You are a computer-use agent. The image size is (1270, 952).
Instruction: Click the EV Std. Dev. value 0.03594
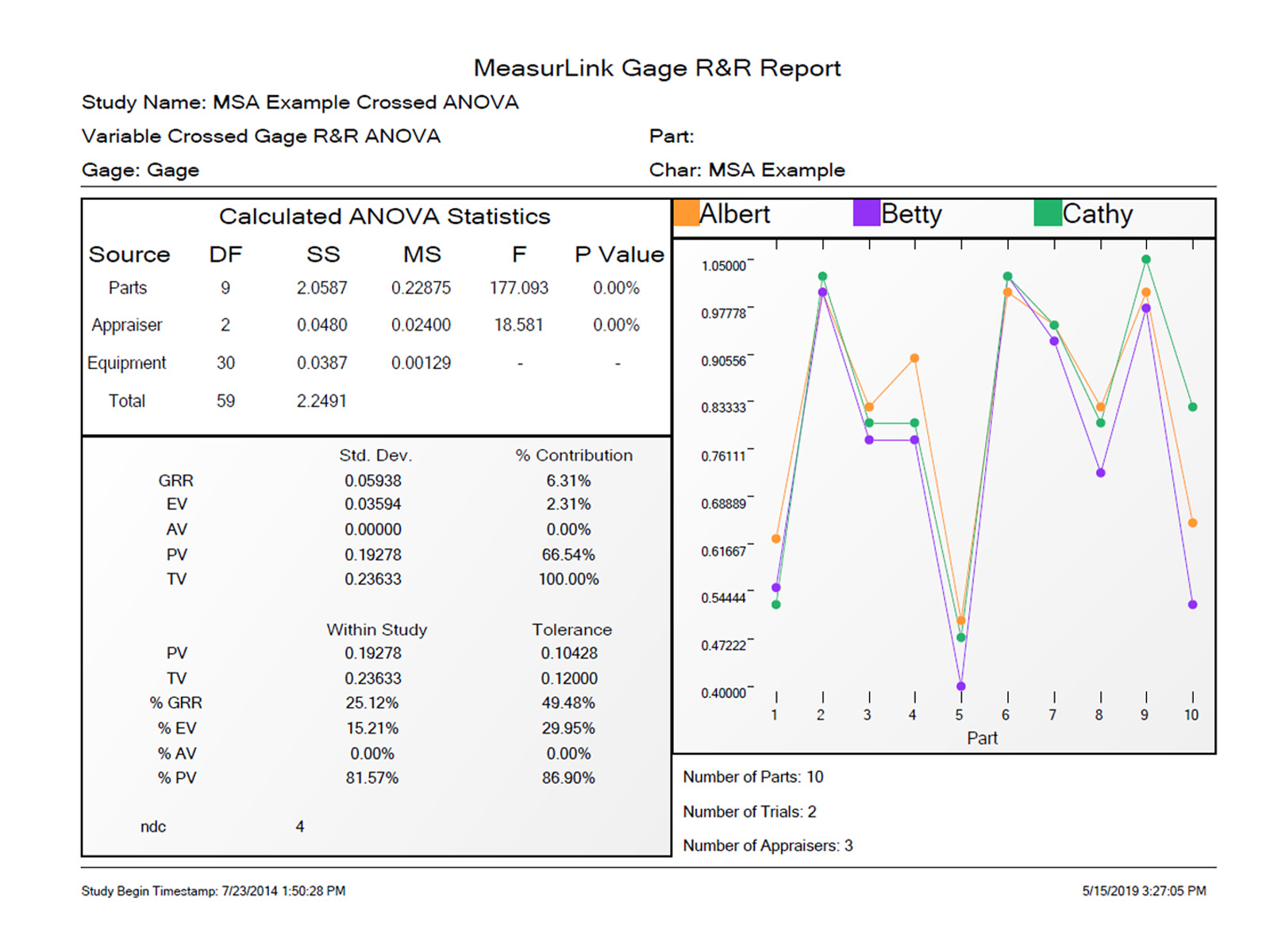(x=373, y=505)
